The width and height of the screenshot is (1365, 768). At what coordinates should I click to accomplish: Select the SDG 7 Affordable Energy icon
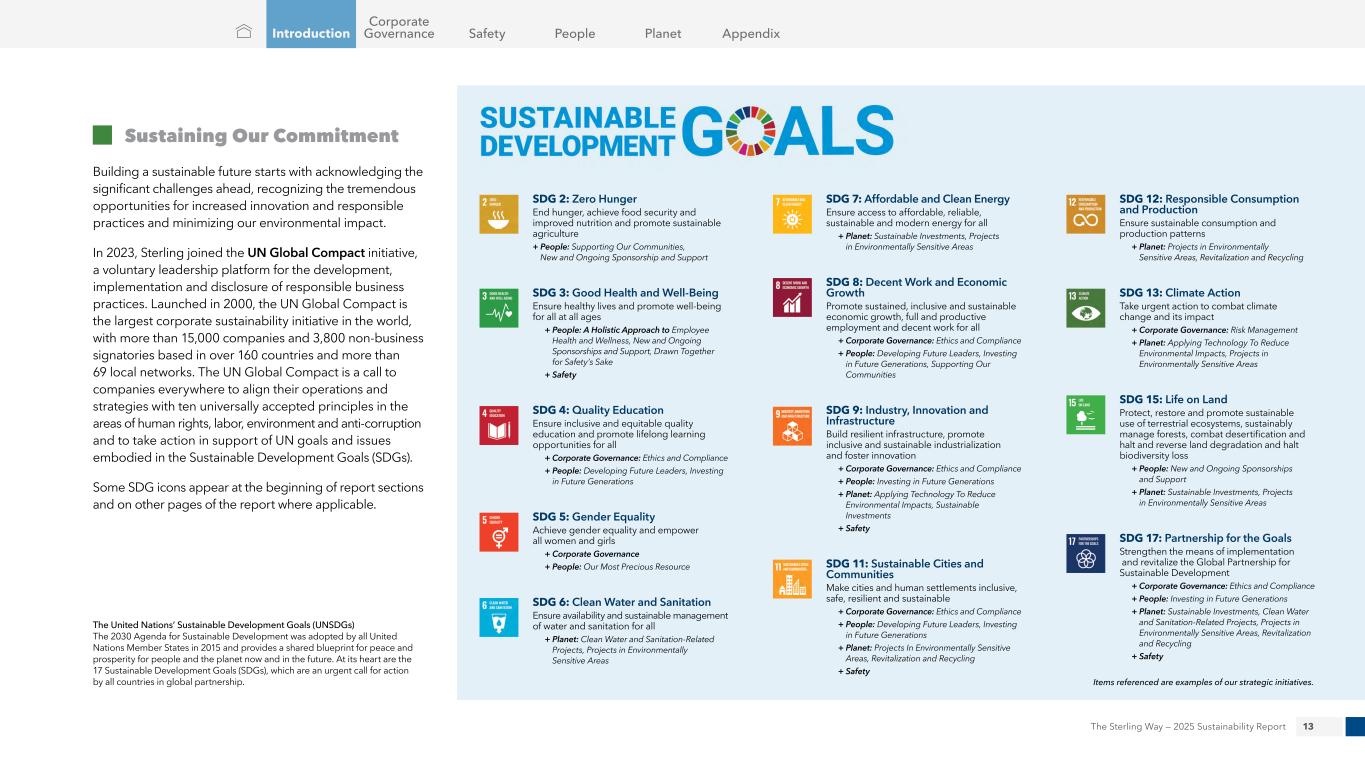pos(793,214)
